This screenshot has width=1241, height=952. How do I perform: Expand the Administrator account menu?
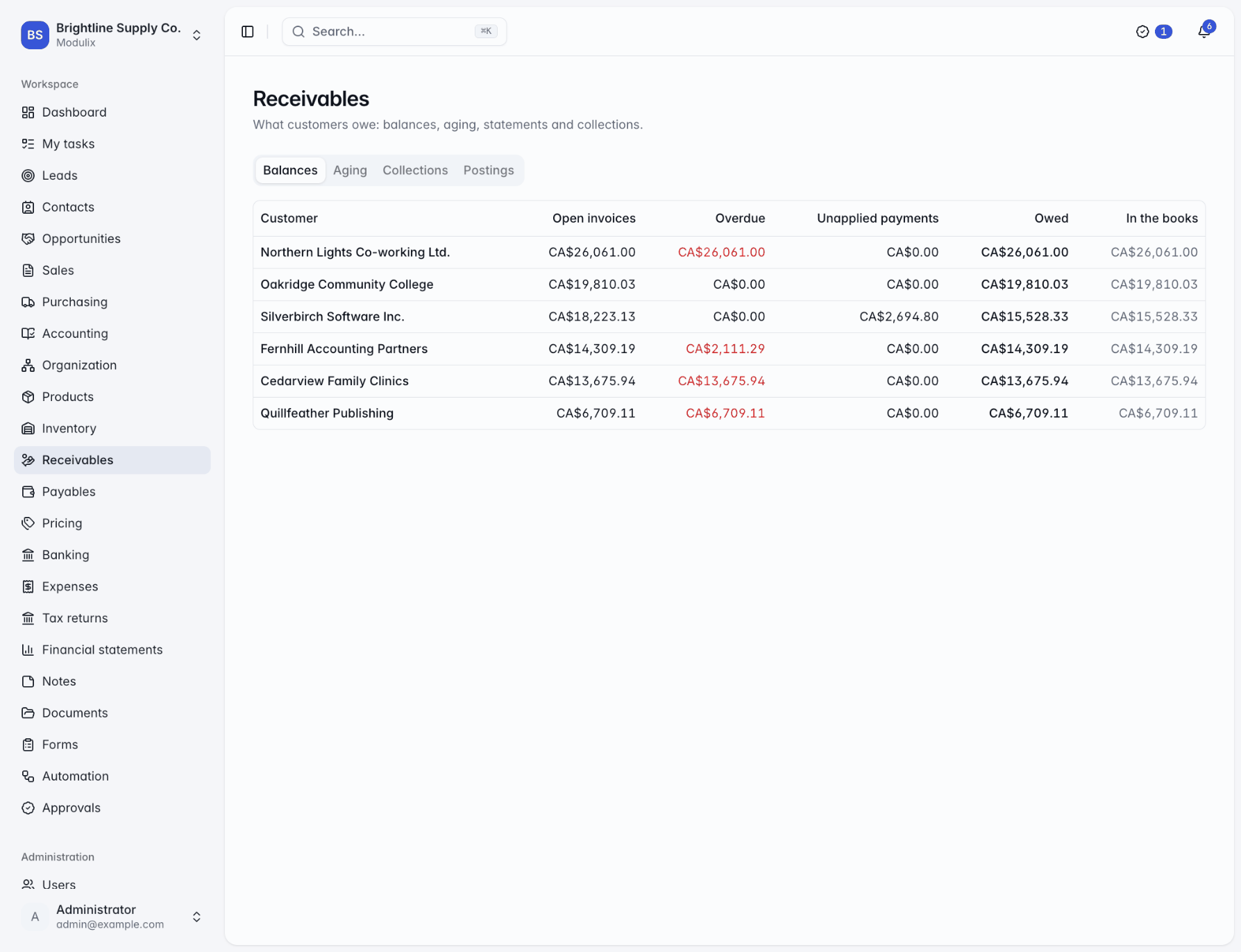pyautogui.click(x=196, y=917)
